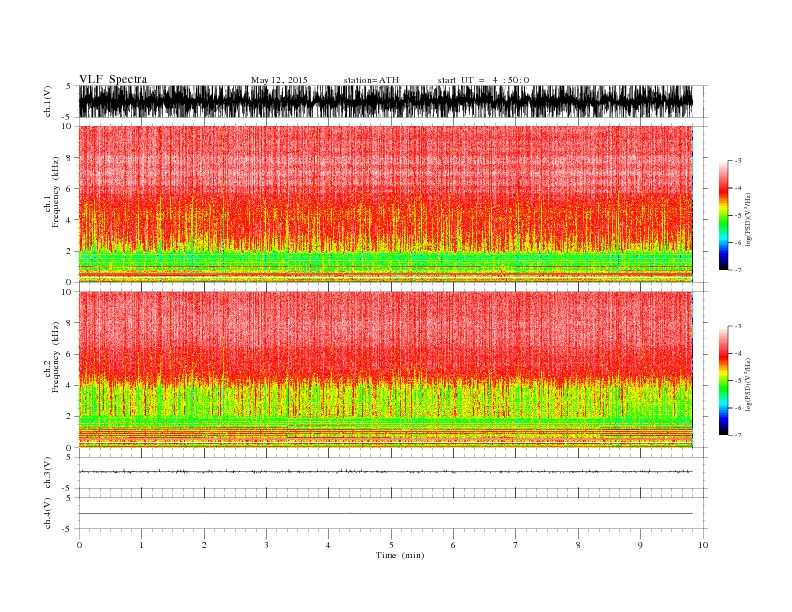Viewport: 792px width, 612px height.
Task: Click the "3" minute tick label on time axis
Action: click(266, 545)
